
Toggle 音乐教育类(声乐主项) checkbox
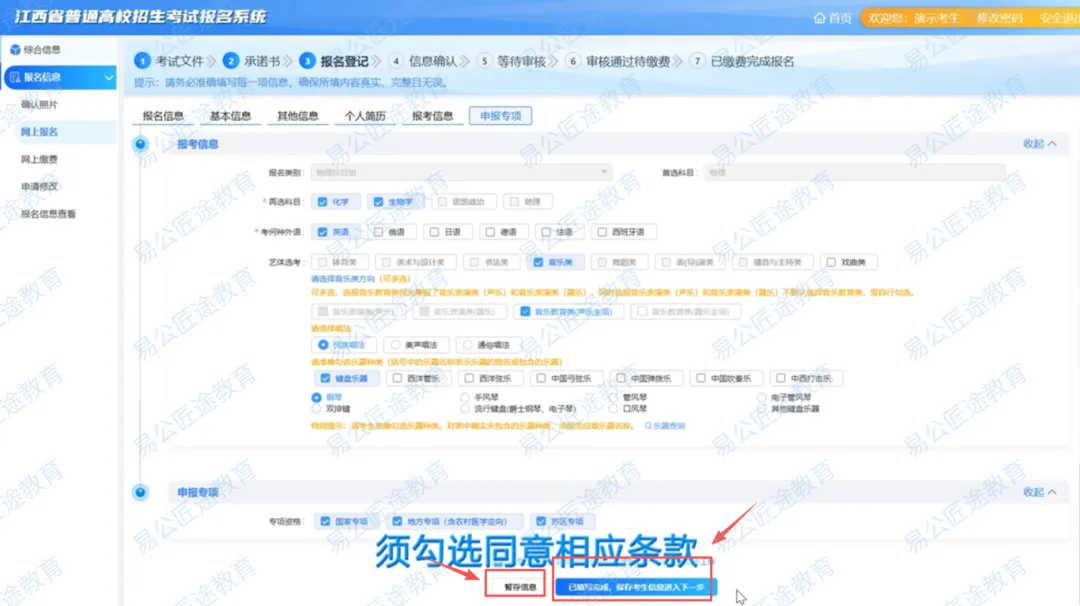coord(525,311)
